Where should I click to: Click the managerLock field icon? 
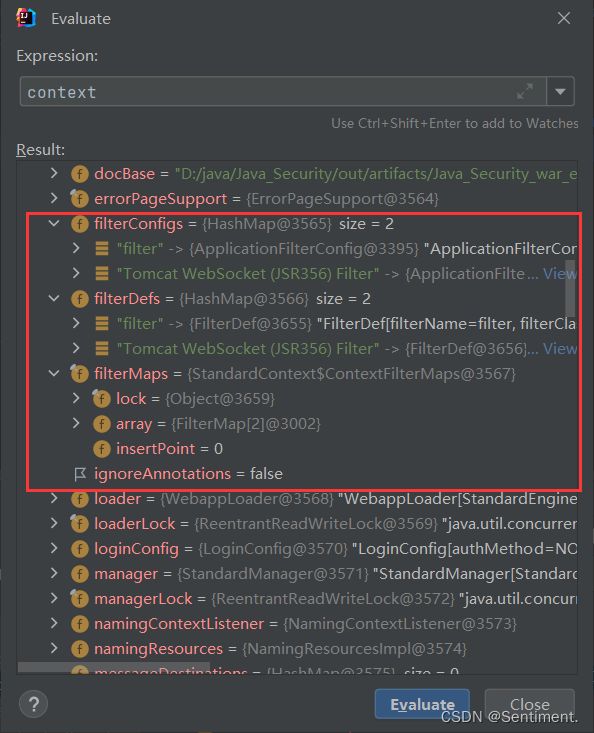point(80,599)
